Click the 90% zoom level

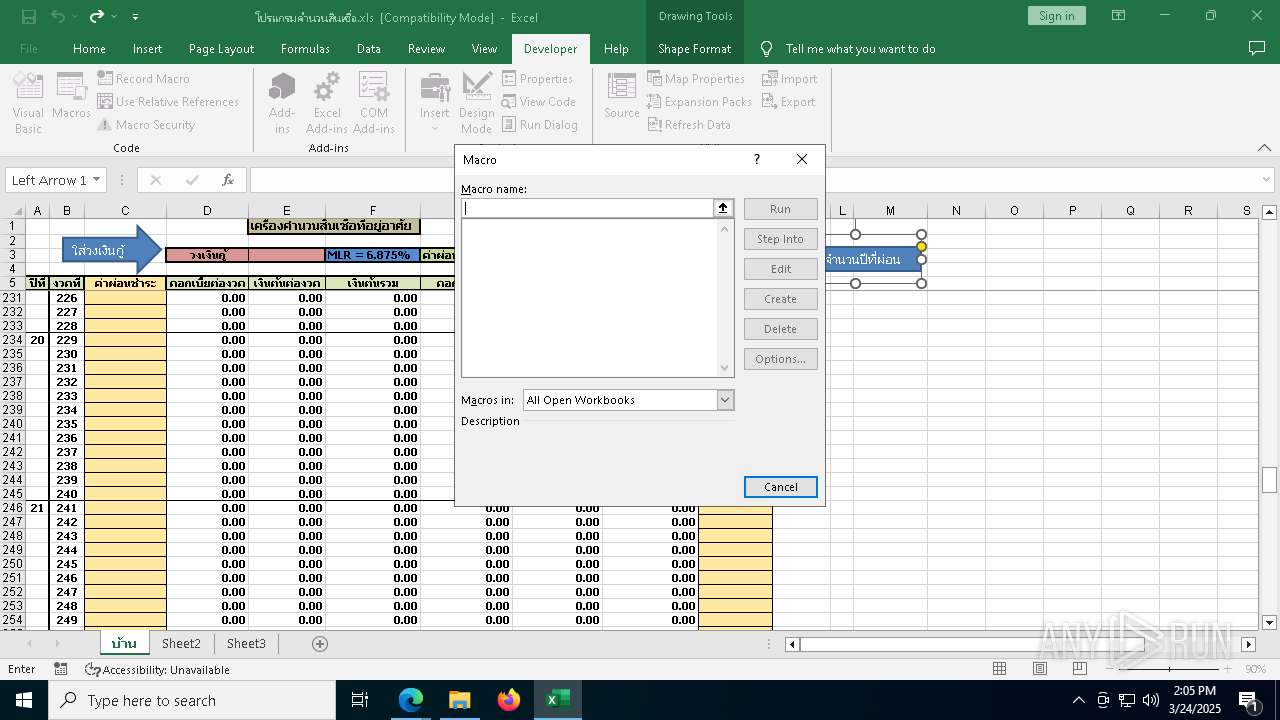(x=1254, y=670)
